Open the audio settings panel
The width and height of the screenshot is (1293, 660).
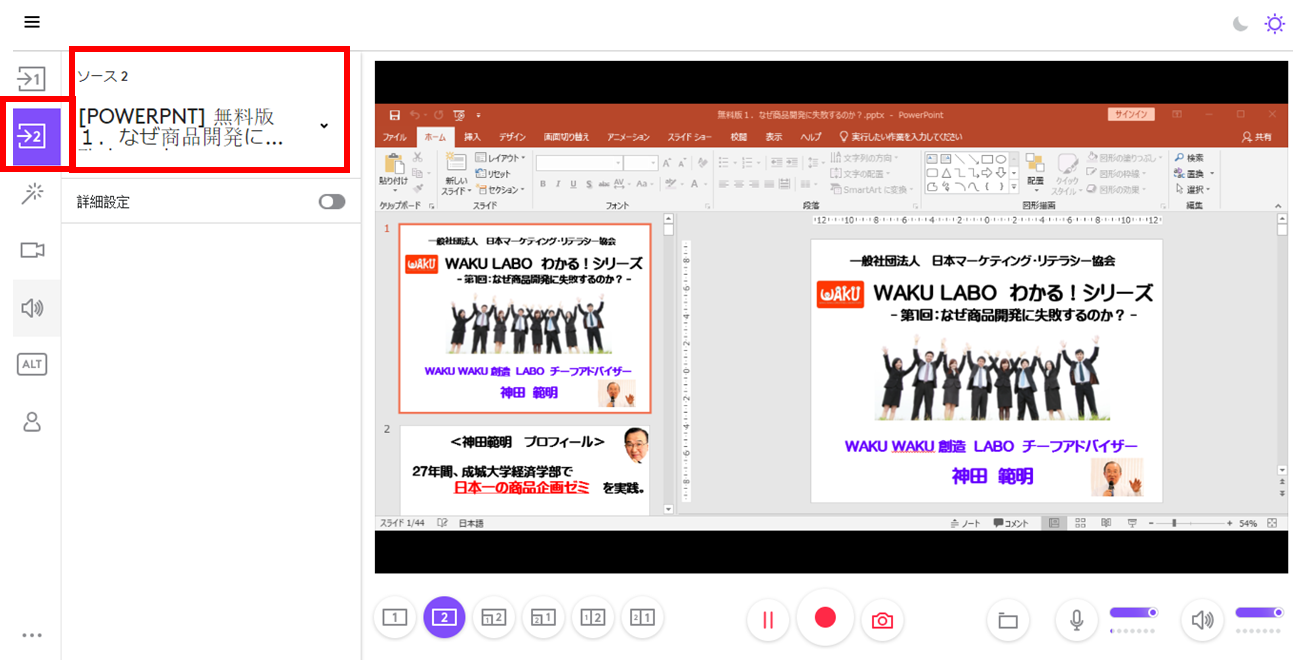[32, 307]
